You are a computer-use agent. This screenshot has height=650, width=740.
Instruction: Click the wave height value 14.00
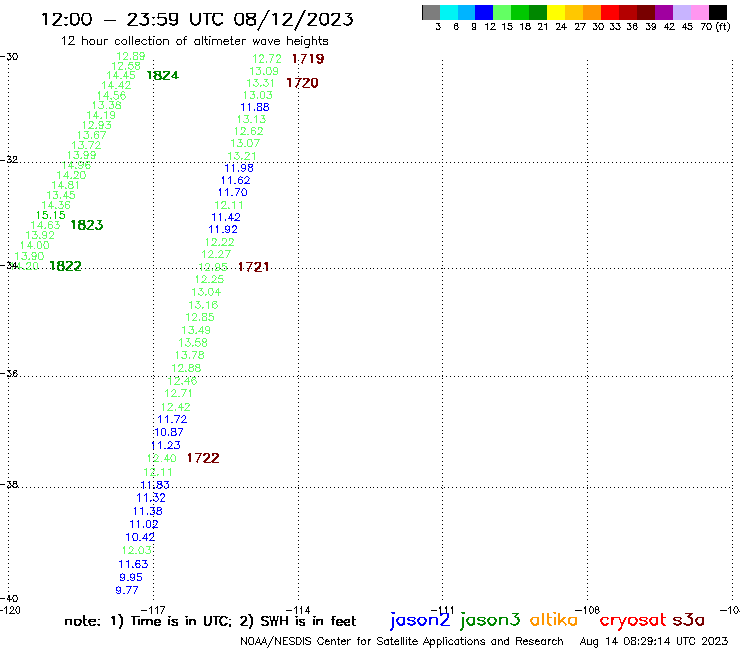34,245
